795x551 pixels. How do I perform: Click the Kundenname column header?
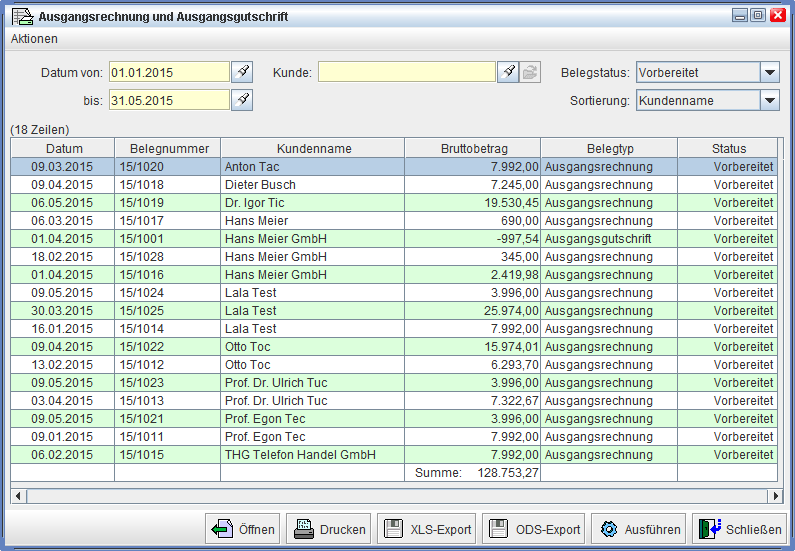[x=313, y=149]
